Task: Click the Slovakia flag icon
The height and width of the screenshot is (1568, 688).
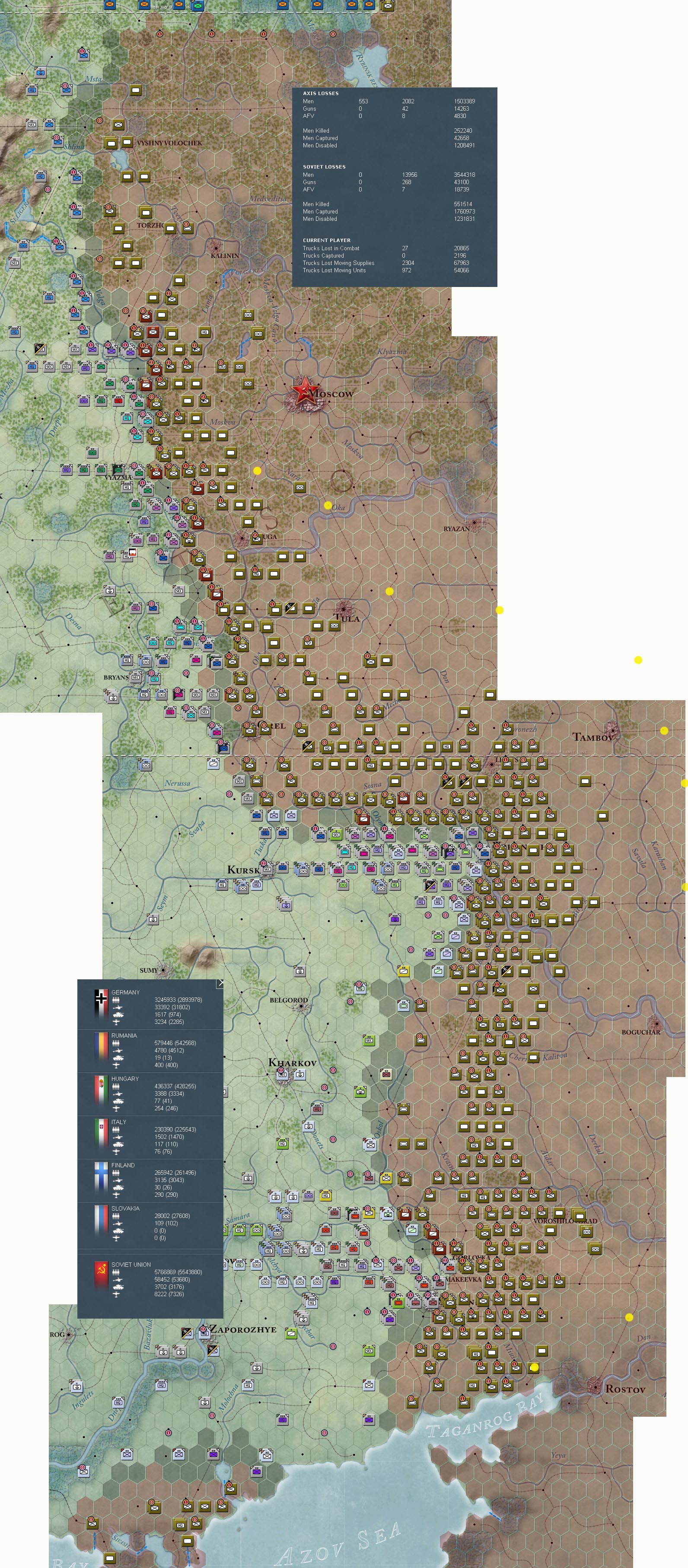Action: 100,1220
